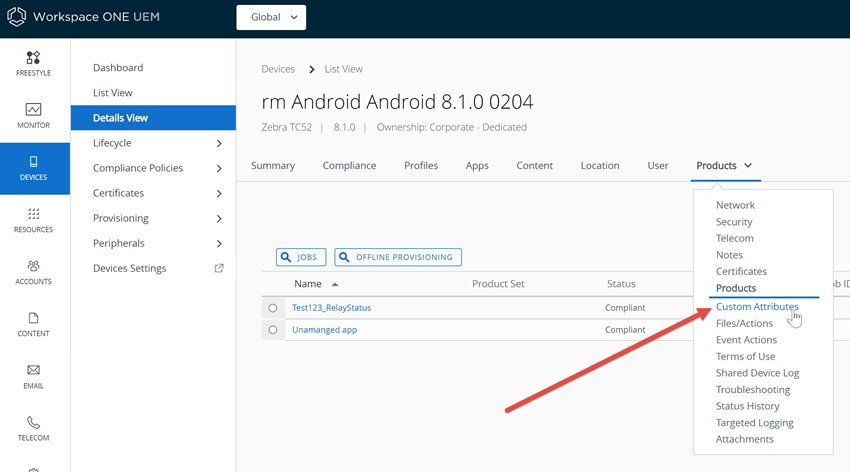Choose Notes from the dropdown menu

729,255
